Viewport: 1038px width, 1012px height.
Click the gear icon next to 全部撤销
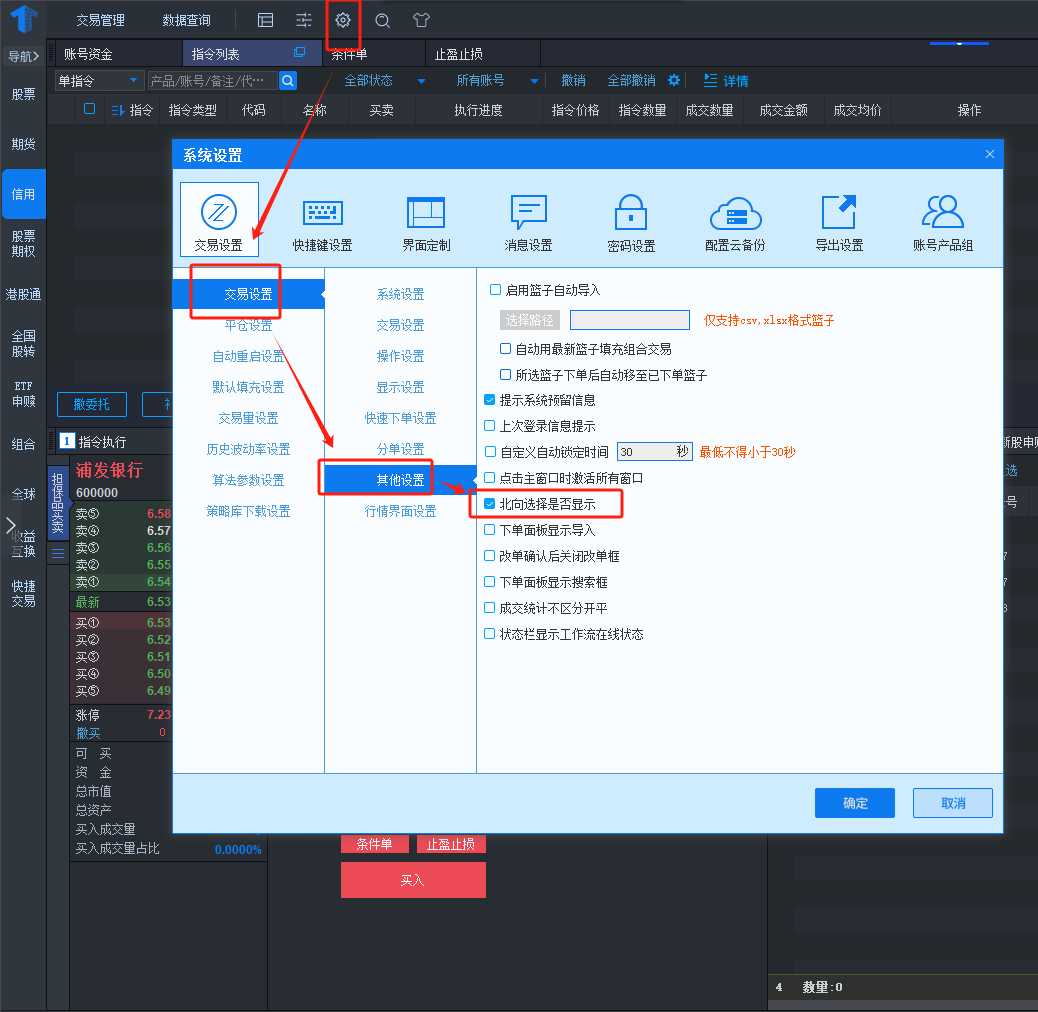click(x=674, y=81)
